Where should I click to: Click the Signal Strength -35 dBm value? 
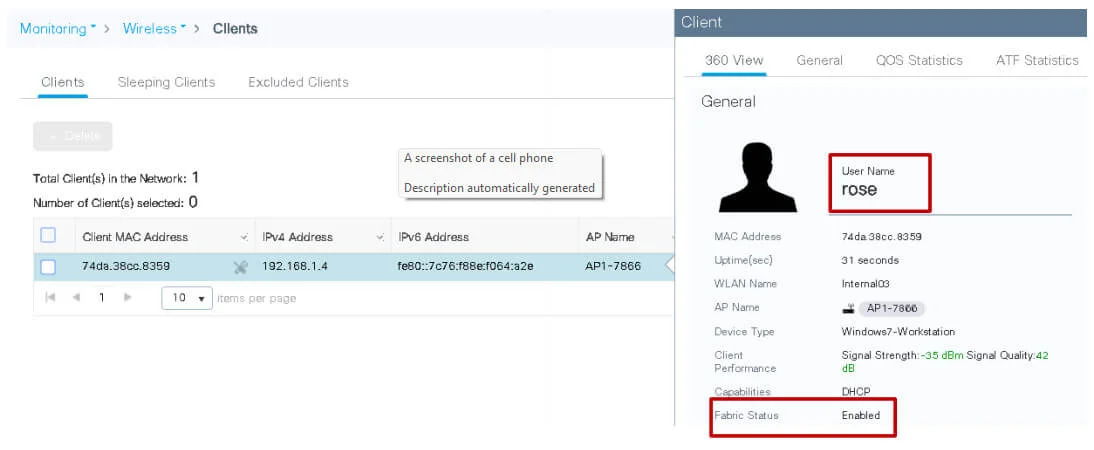pyautogui.click(x=942, y=355)
